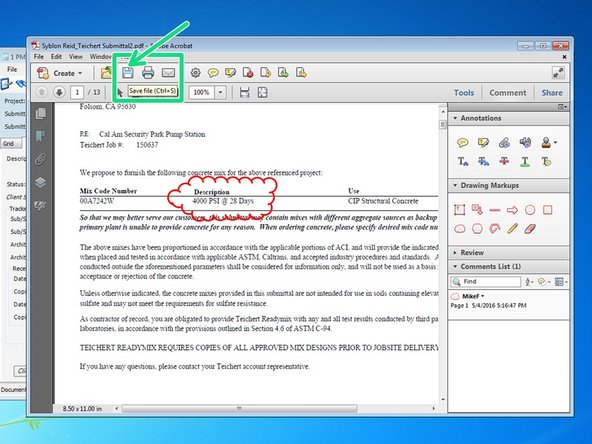592x444 pixels.
Task: Select the Add Note to Text tool
Action: tap(546, 162)
